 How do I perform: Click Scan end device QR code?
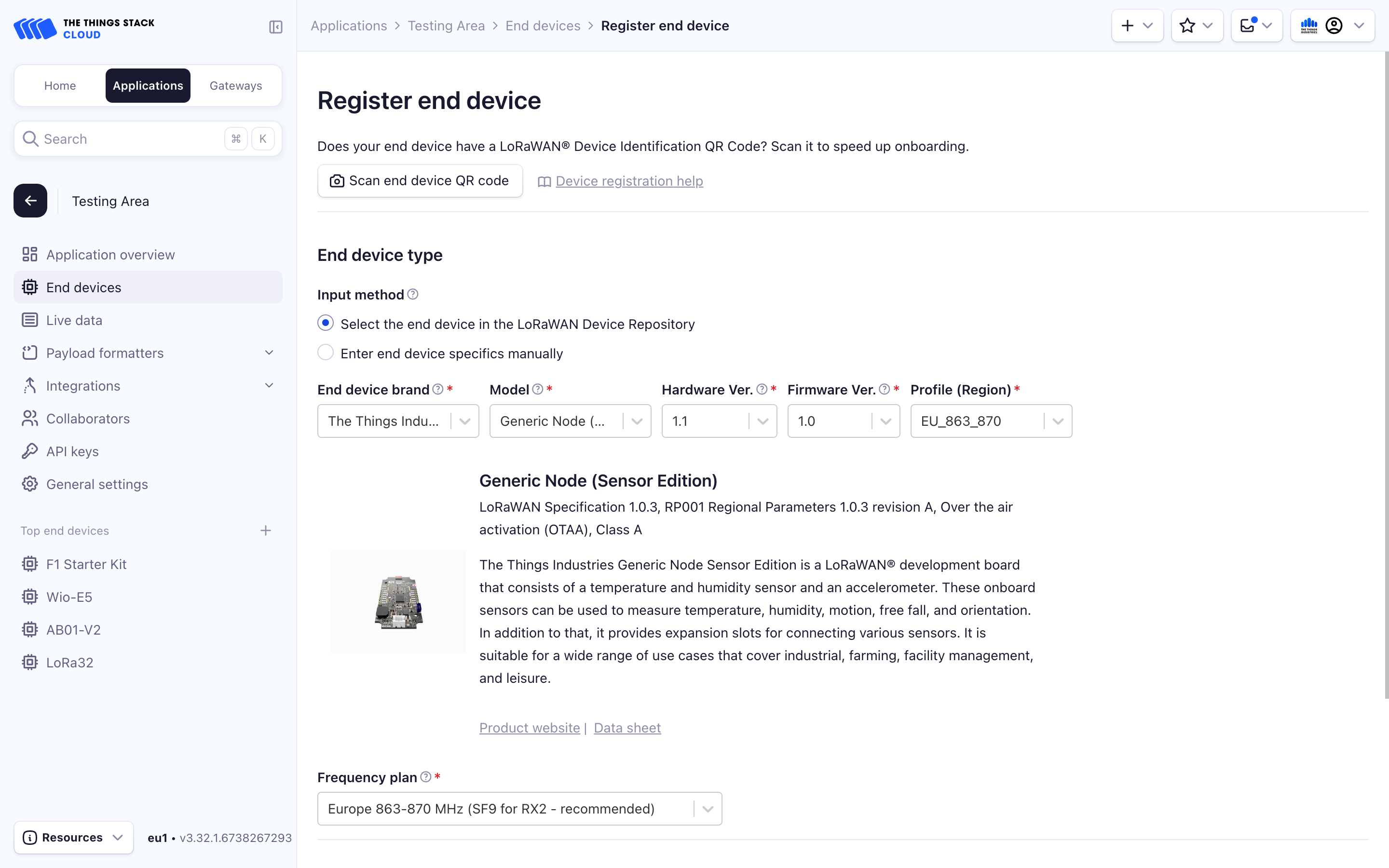pyautogui.click(x=420, y=180)
